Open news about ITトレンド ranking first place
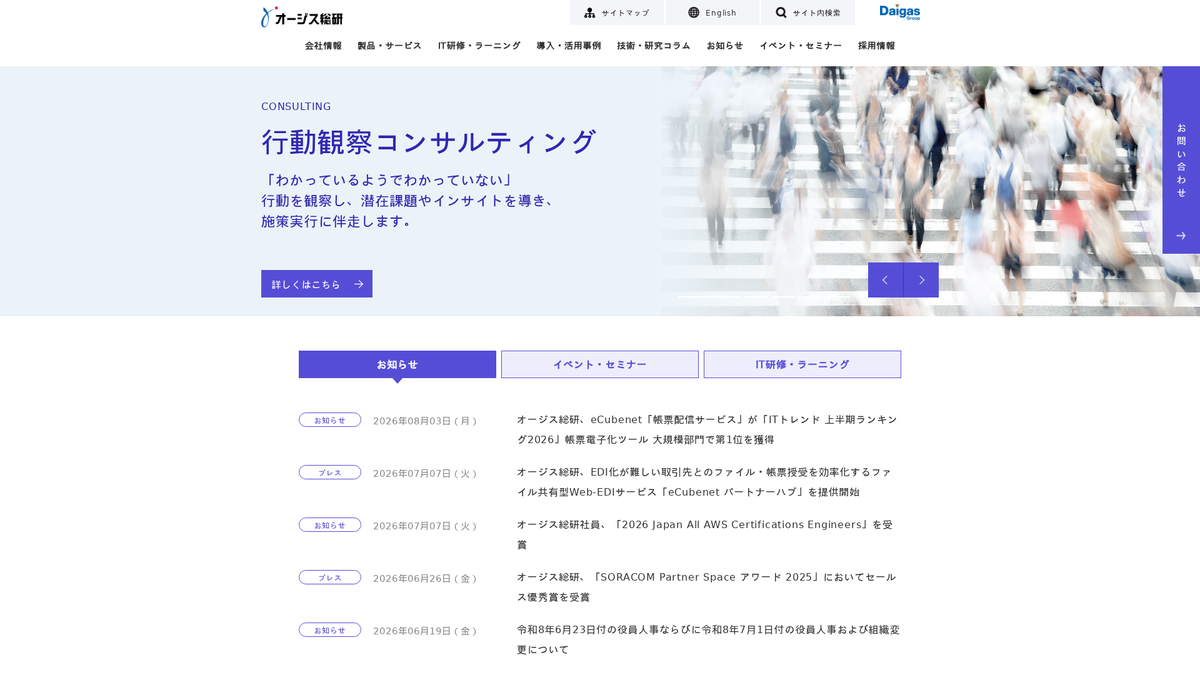The width and height of the screenshot is (1200, 675). coord(707,429)
